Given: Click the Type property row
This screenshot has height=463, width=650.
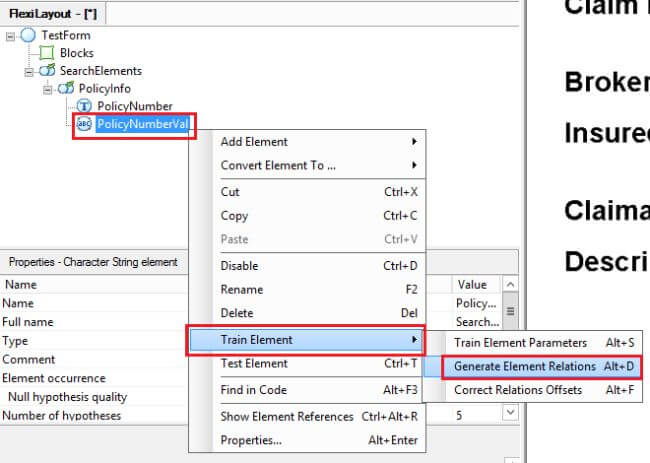Looking at the screenshot, I should point(94,341).
